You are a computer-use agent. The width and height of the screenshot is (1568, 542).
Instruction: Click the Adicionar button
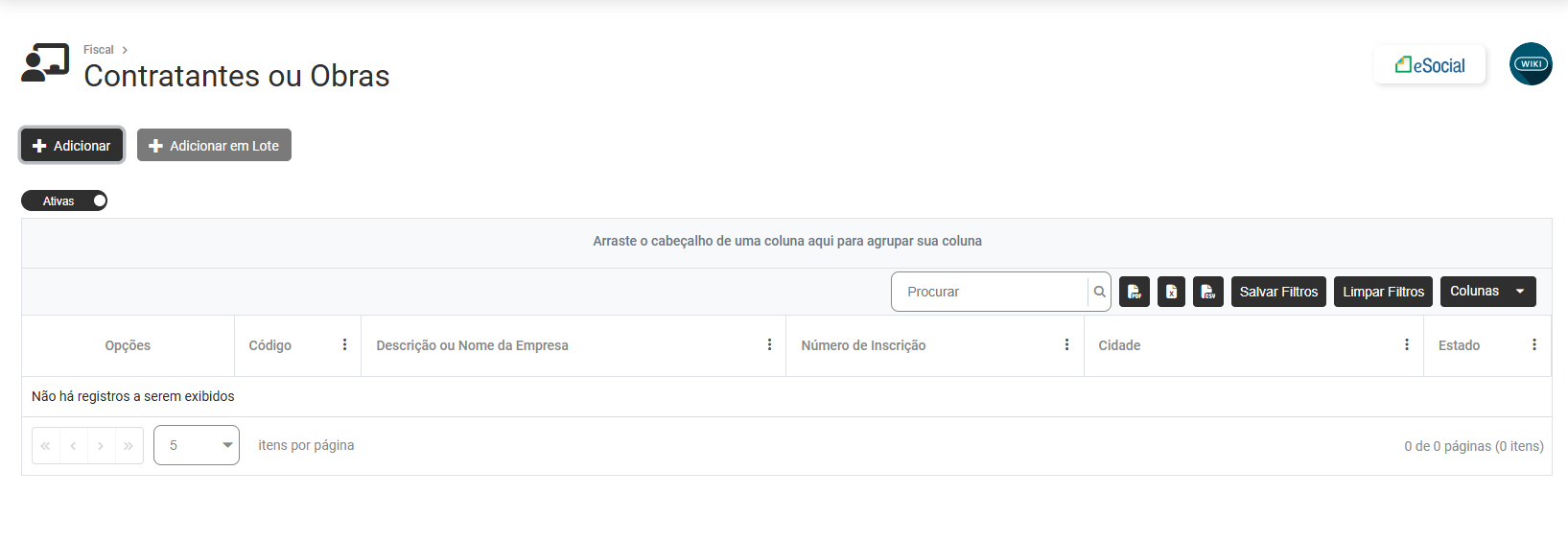72,146
